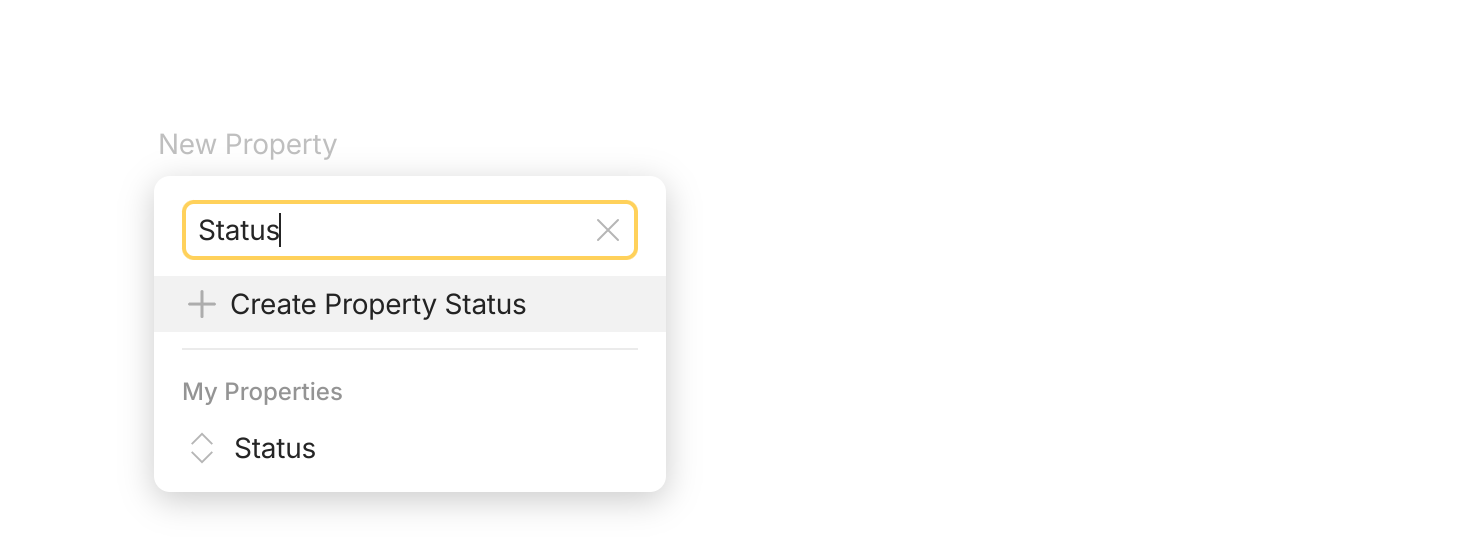Click the plus icon beside Create Property
The height and width of the screenshot is (547, 1462).
(202, 304)
